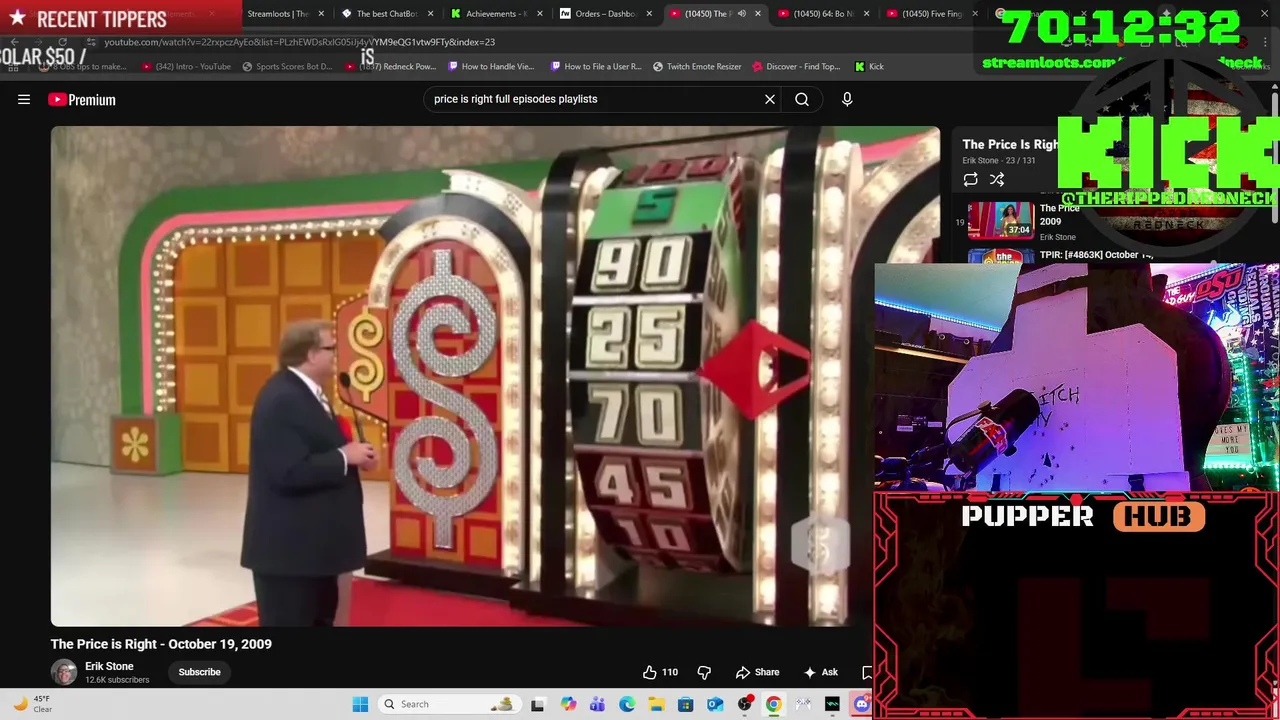Toggle loop playlist icon
Screen dimensions: 1280x720
tap(970, 179)
